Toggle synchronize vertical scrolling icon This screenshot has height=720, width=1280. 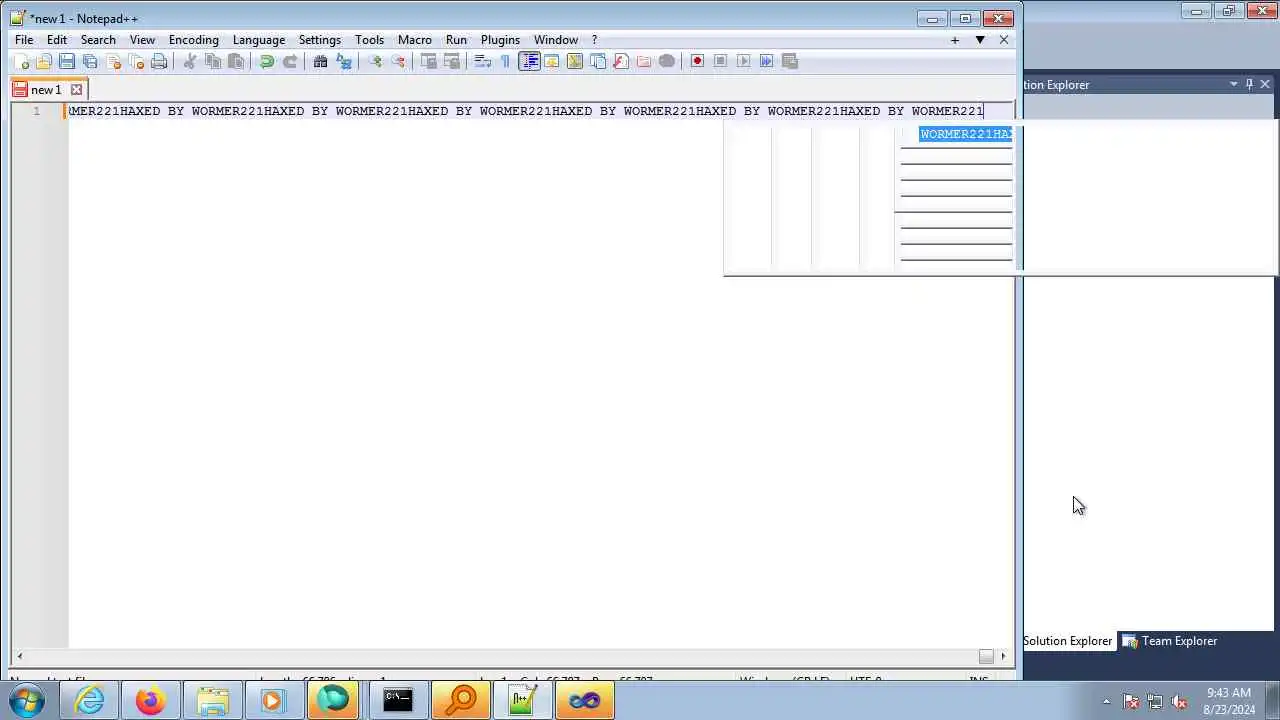[x=429, y=61]
